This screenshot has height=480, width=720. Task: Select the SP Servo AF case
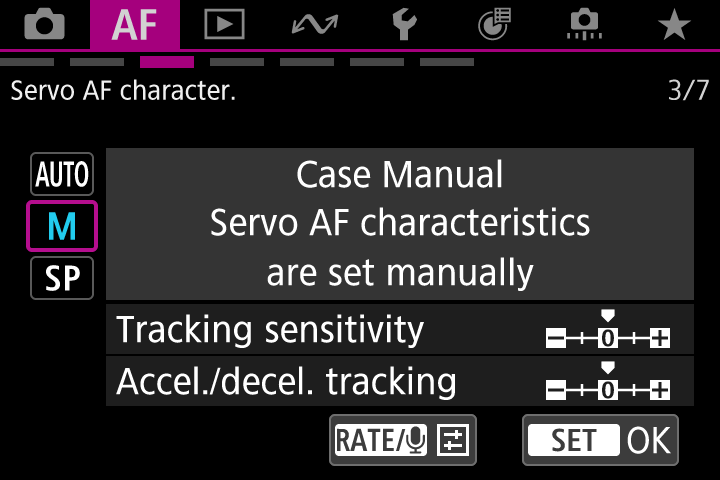[62, 277]
